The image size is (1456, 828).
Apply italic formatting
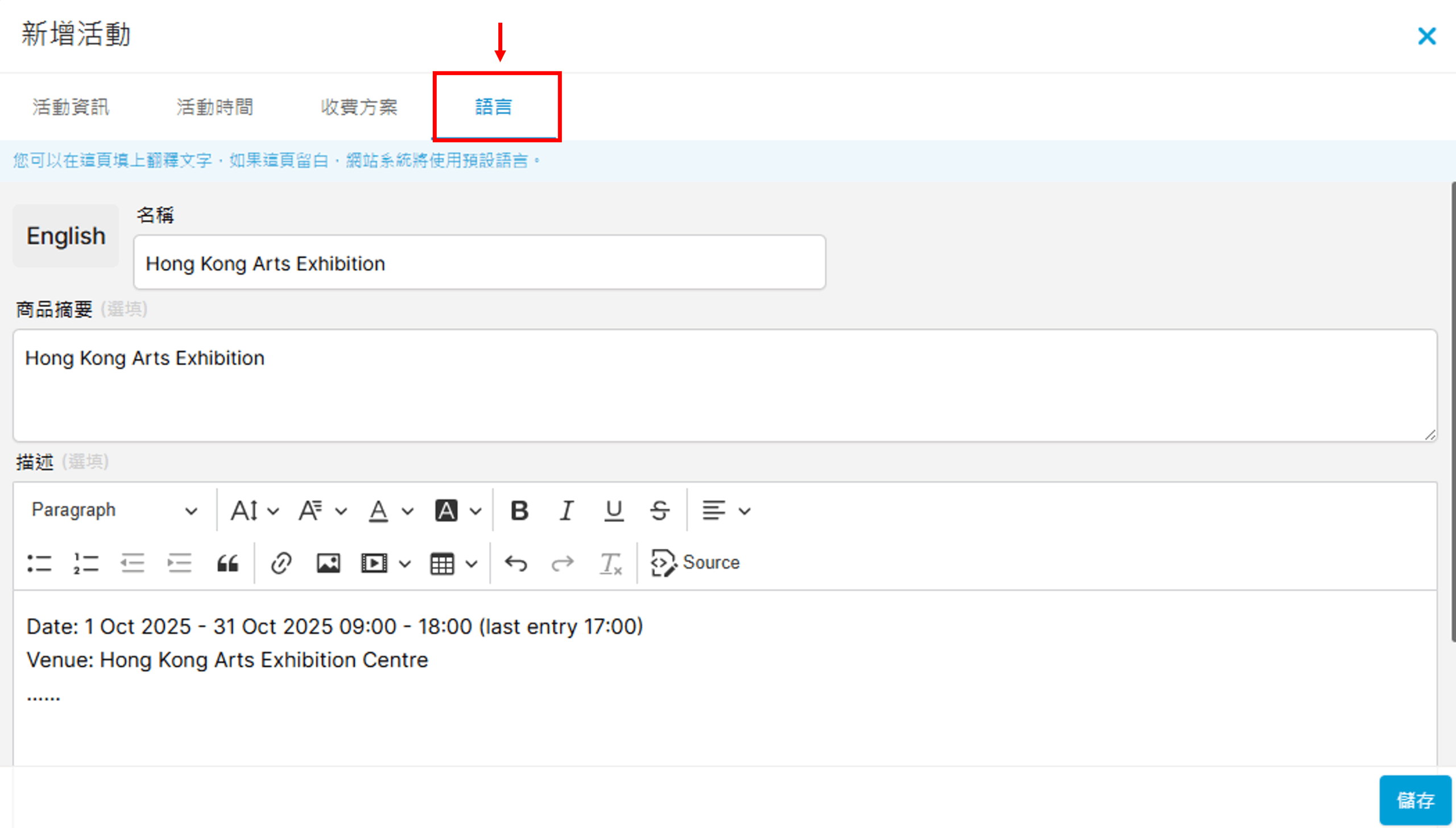coord(566,510)
